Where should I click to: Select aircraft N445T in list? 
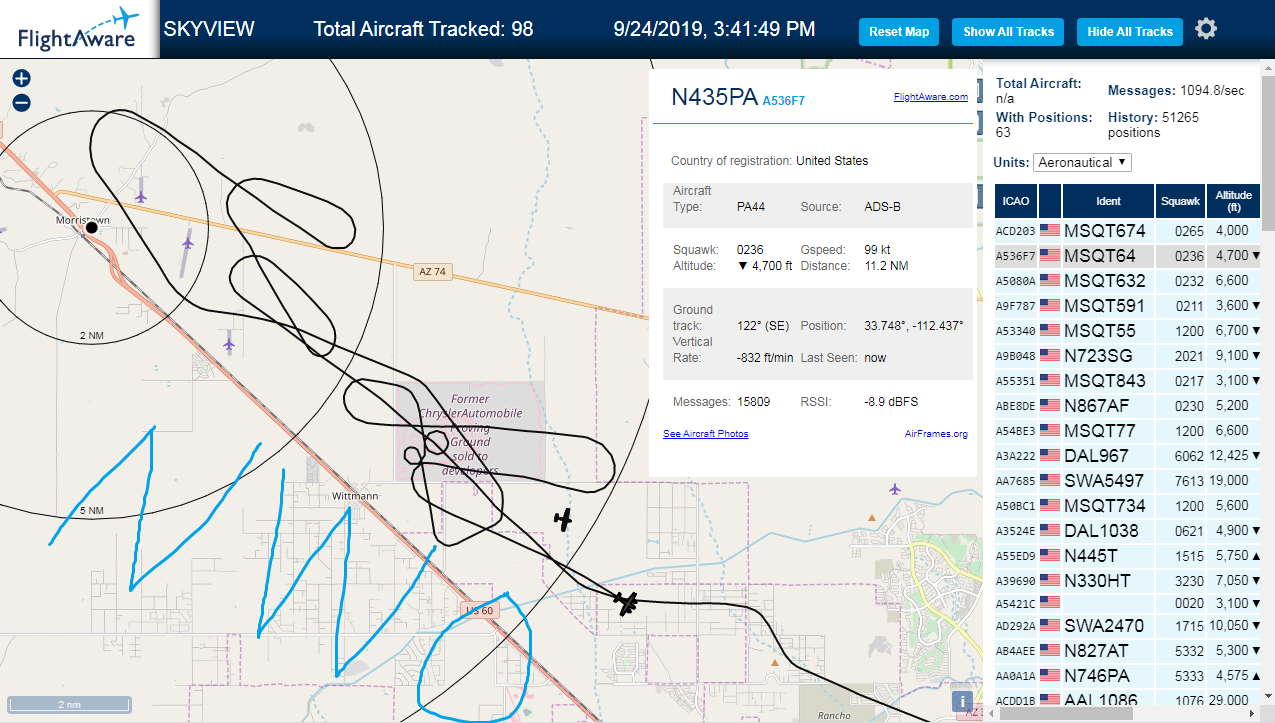click(x=1128, y=555)
